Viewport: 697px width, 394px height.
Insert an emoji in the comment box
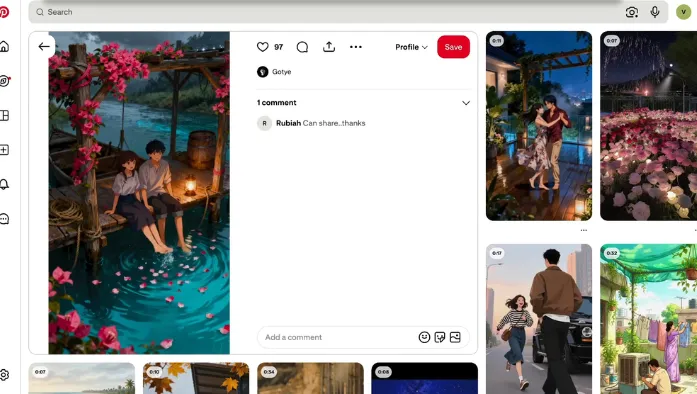point(424,337)
